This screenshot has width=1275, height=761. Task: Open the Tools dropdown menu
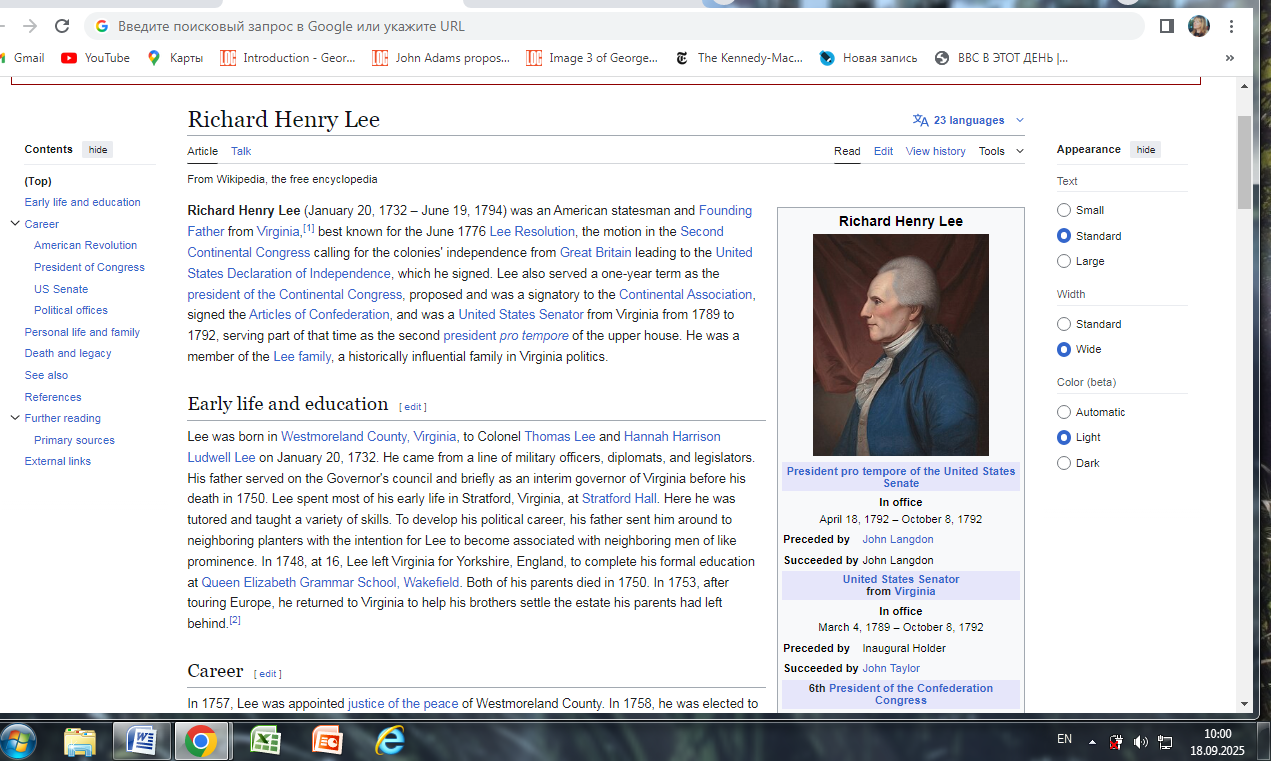pos(1001,151)
